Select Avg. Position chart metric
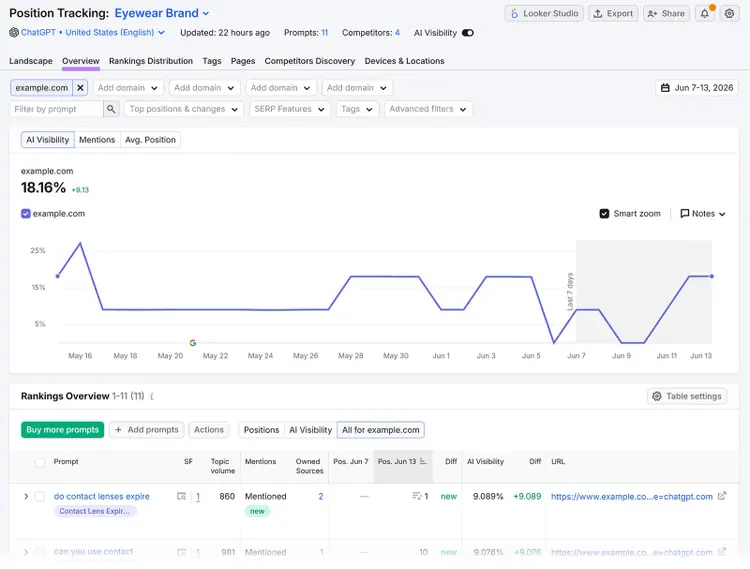 [x=150, y=140]
